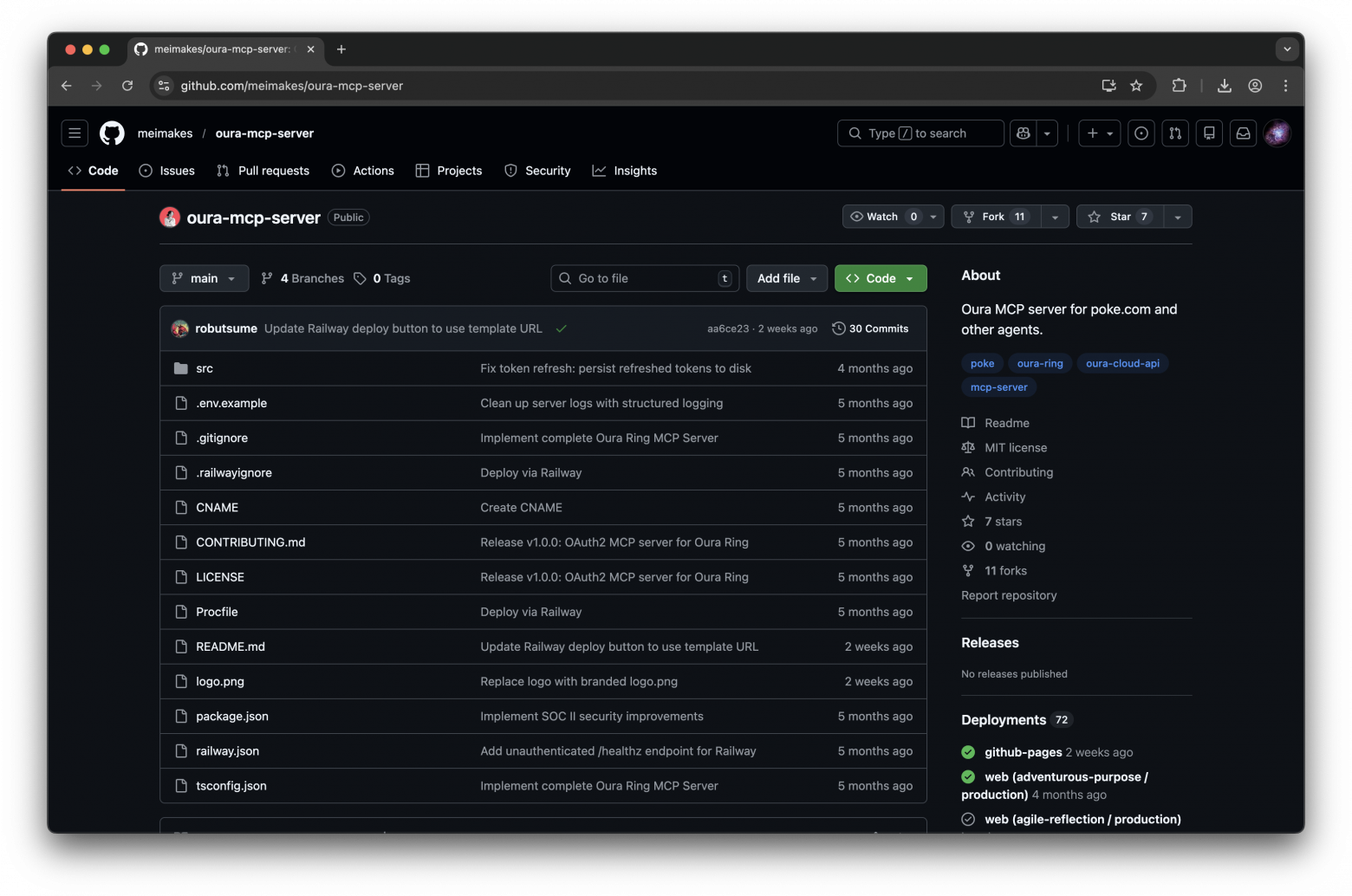Star the oura-mcp-server repository
Screen dimensions: 1352x896
[1121, 217]
